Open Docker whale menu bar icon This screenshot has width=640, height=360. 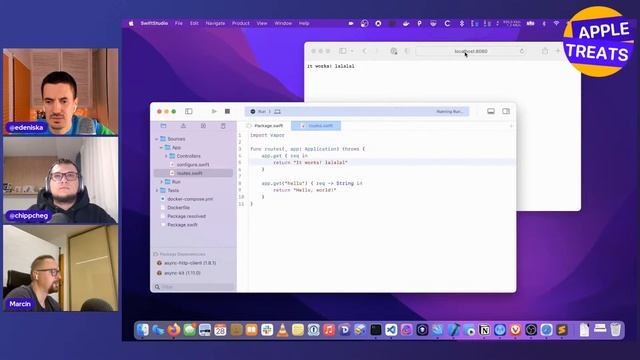(406, 24)
